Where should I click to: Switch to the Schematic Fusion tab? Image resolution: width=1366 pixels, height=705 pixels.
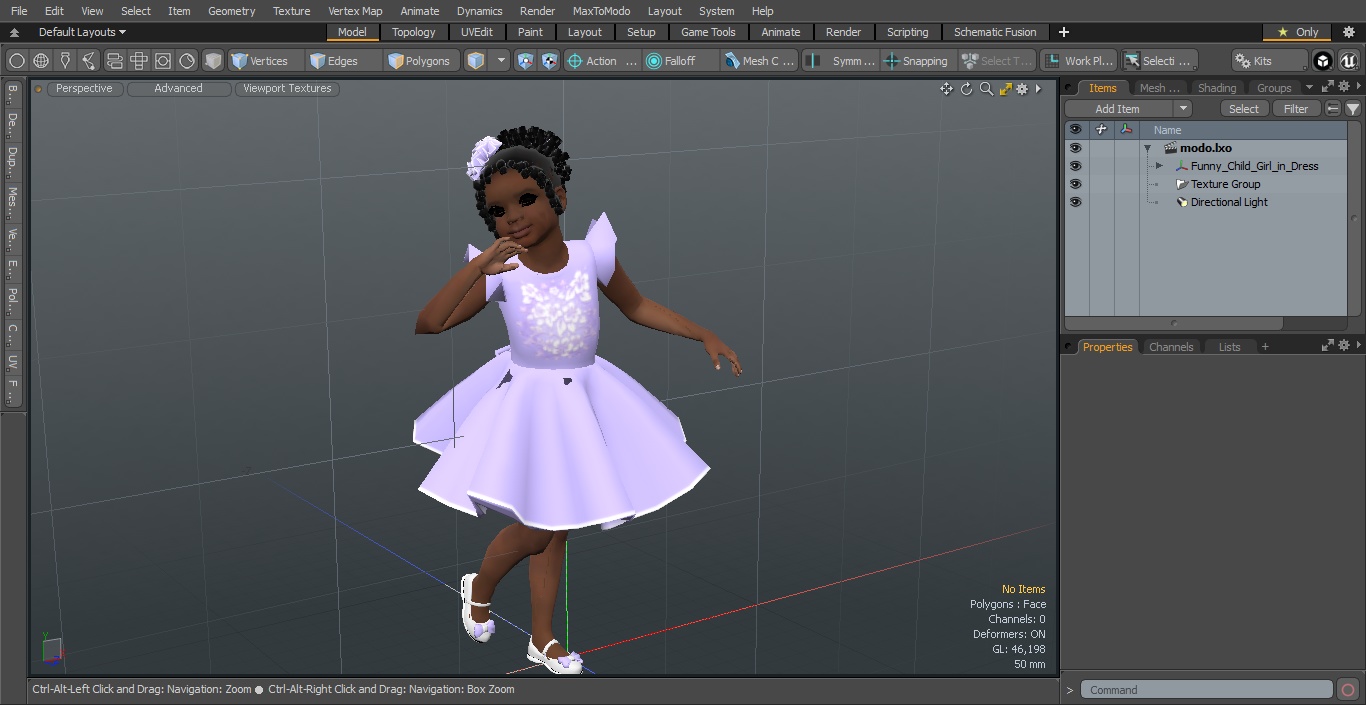point(995,32)
